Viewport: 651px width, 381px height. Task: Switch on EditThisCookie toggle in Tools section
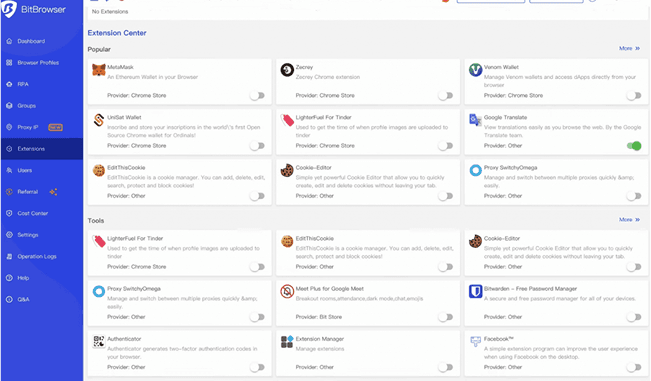coord(445,267)
